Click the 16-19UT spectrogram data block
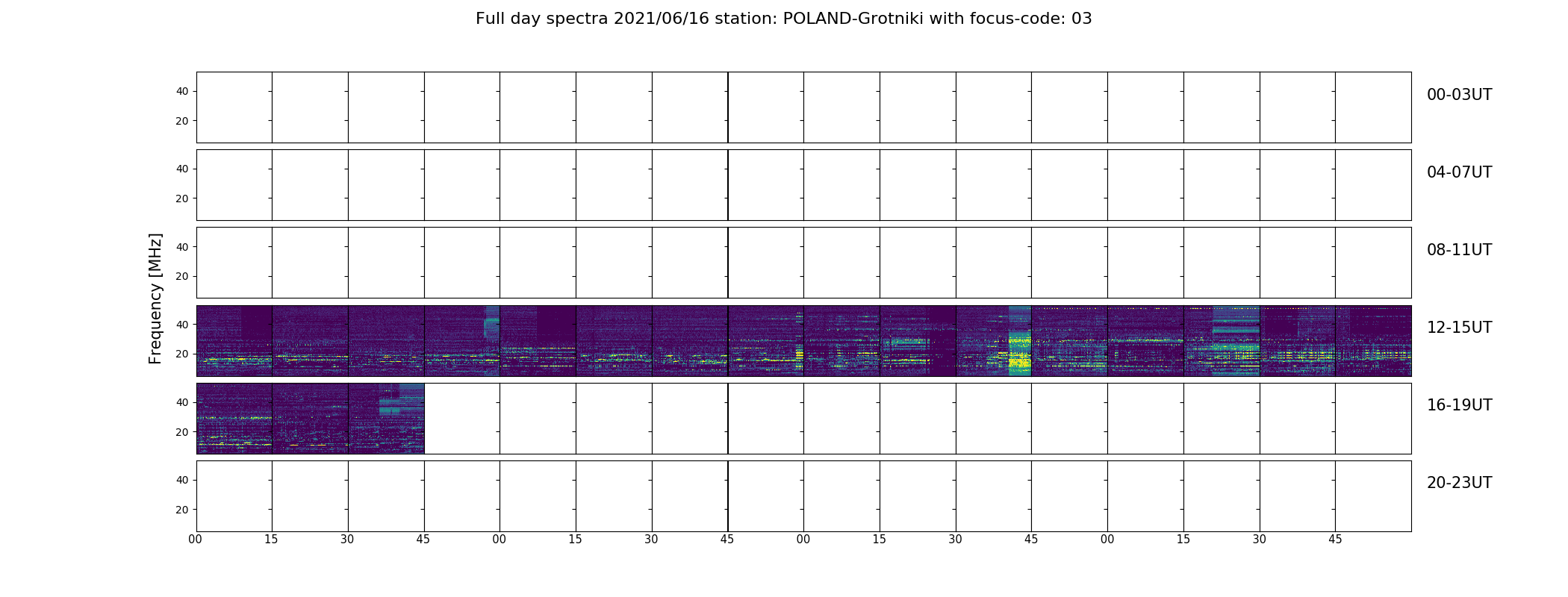 (310, 419)
